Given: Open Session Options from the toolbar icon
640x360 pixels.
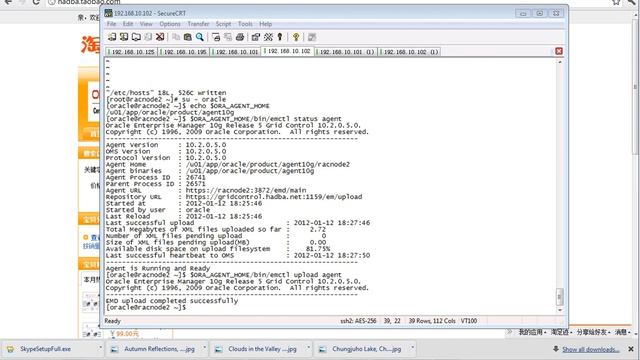Looking at the screenshot, I should (256, 37).
